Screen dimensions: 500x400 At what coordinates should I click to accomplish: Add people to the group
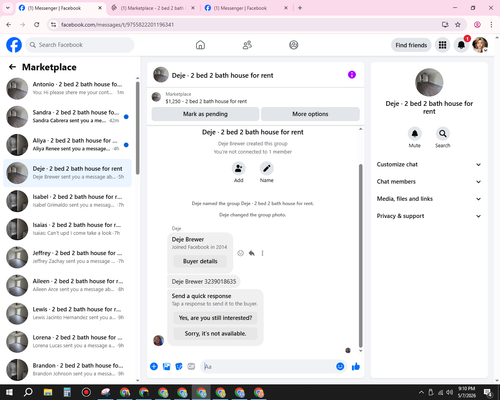[x=239, y=168]
